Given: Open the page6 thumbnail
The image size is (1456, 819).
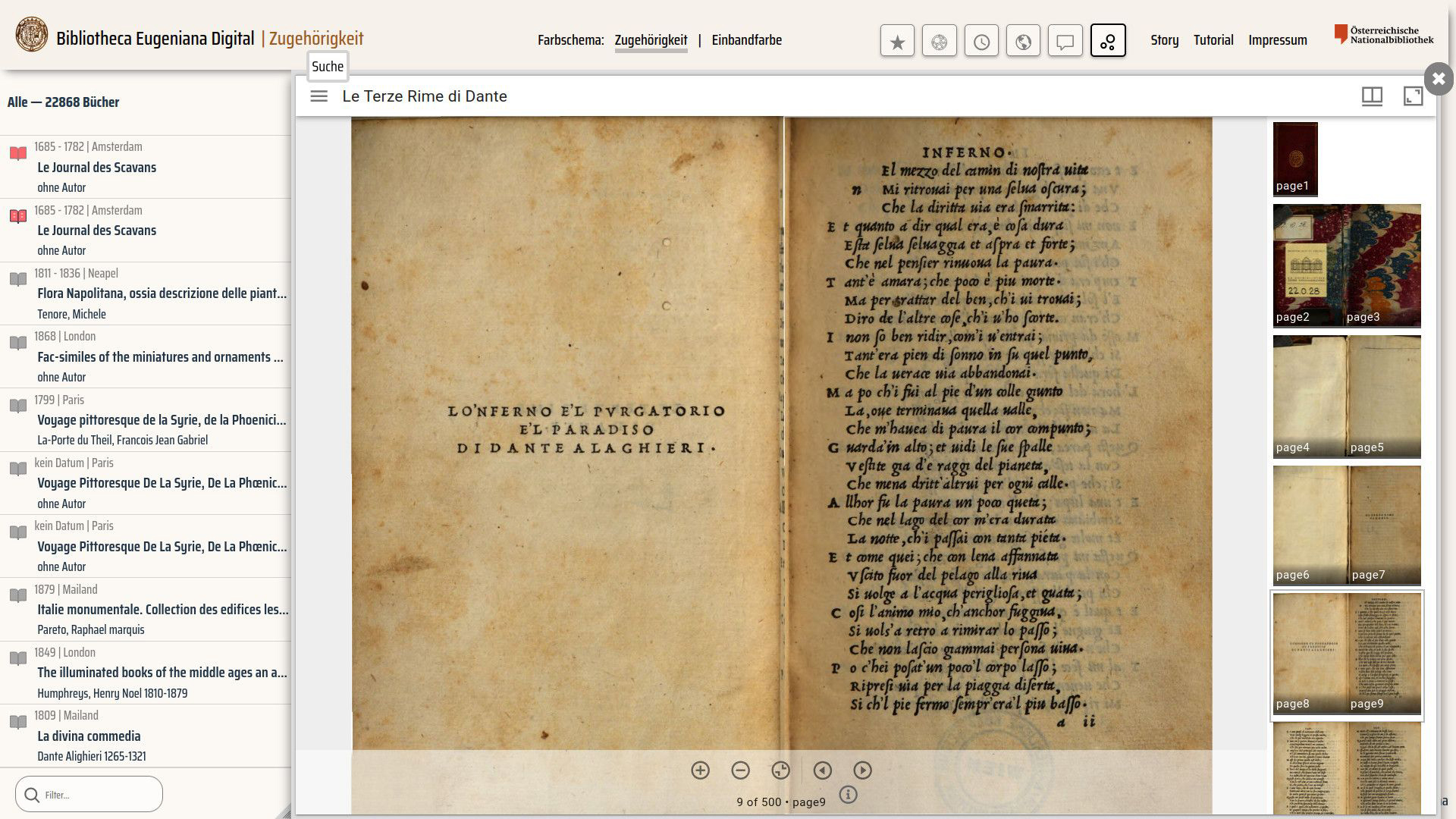Looking at the screenshot, I should click(1310, 525).
